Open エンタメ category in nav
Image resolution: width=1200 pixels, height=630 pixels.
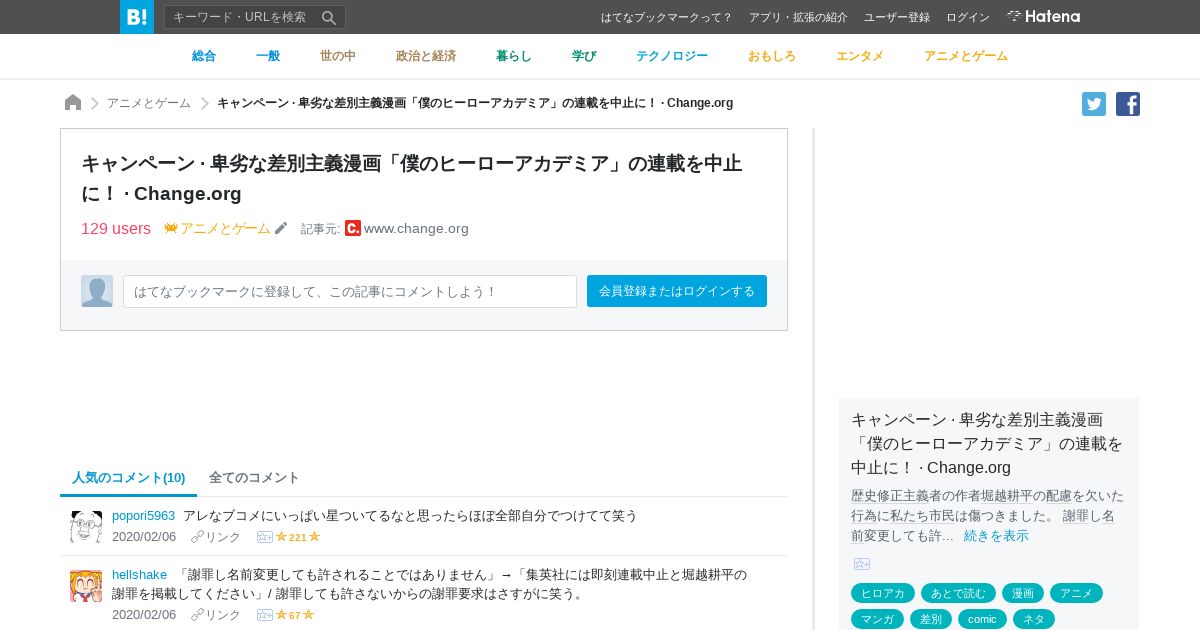(860, 56)
